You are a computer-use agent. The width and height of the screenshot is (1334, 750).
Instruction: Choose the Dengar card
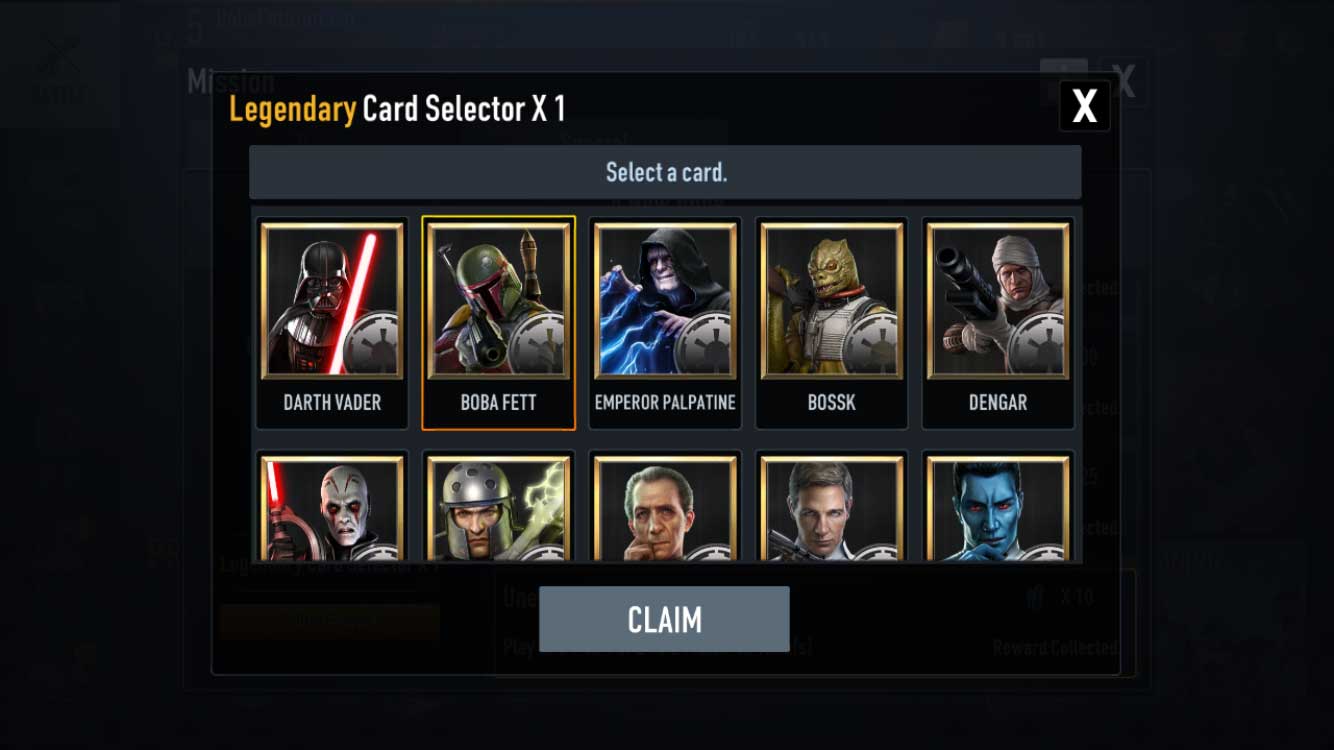click(998, 323)
